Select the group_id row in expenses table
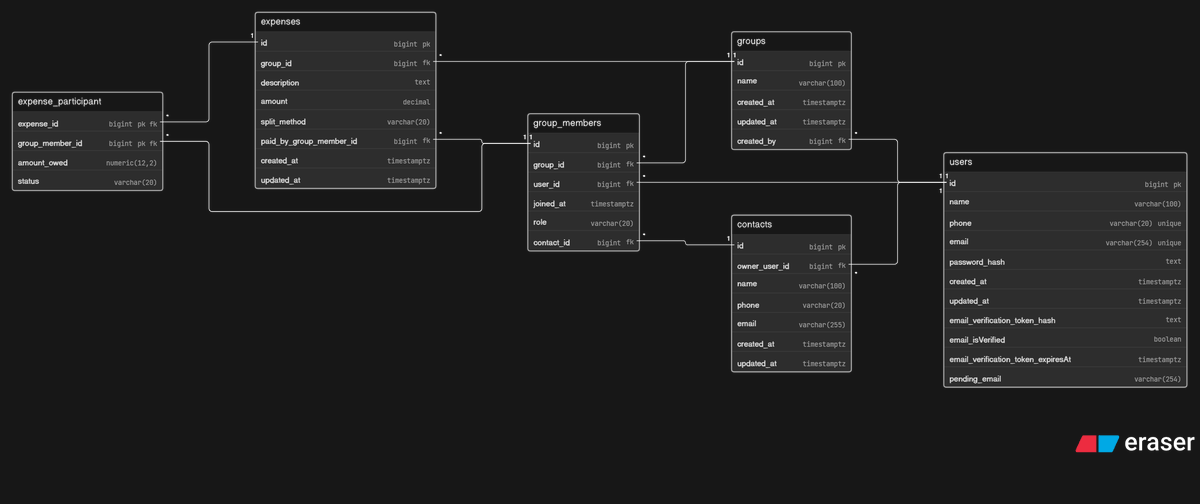1200x504 pixels. [x=345, y=63]
